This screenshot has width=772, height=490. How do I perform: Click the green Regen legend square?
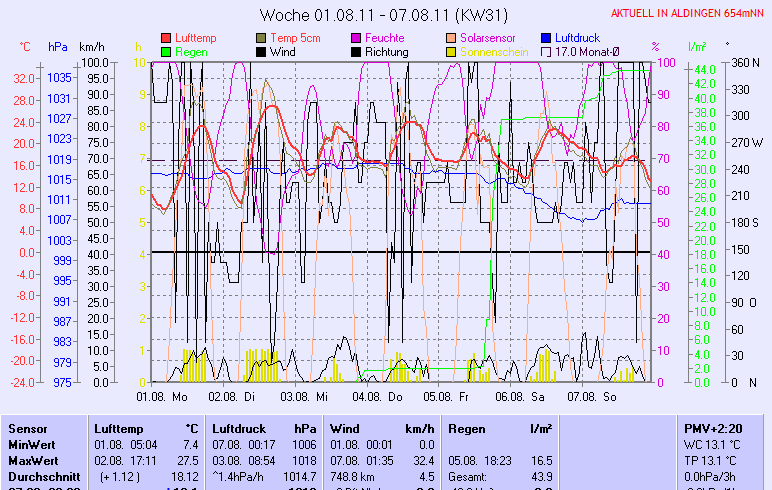(166, 51)
